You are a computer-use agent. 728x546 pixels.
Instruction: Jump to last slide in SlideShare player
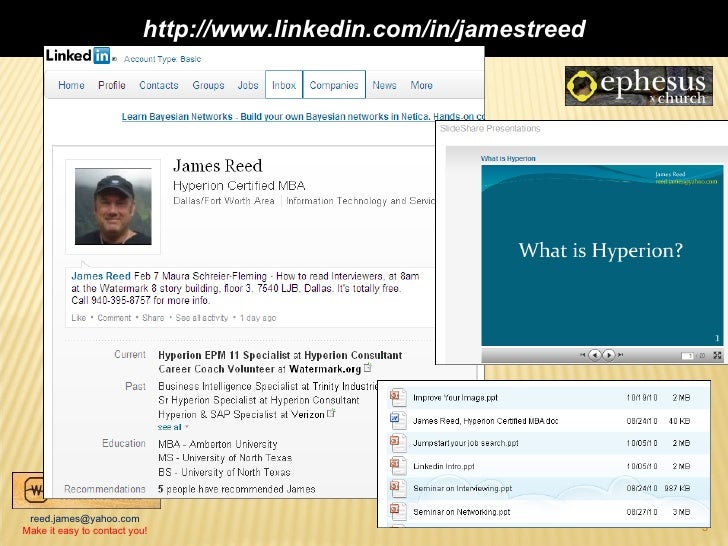click(621, 355)
